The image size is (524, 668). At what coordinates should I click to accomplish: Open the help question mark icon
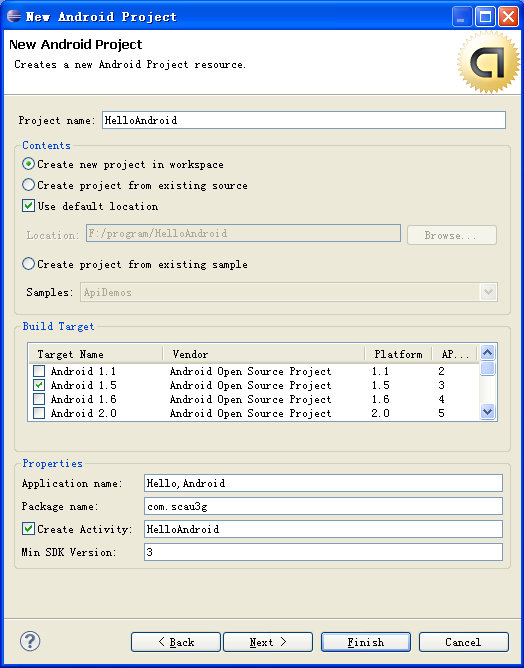click(30, 641)
